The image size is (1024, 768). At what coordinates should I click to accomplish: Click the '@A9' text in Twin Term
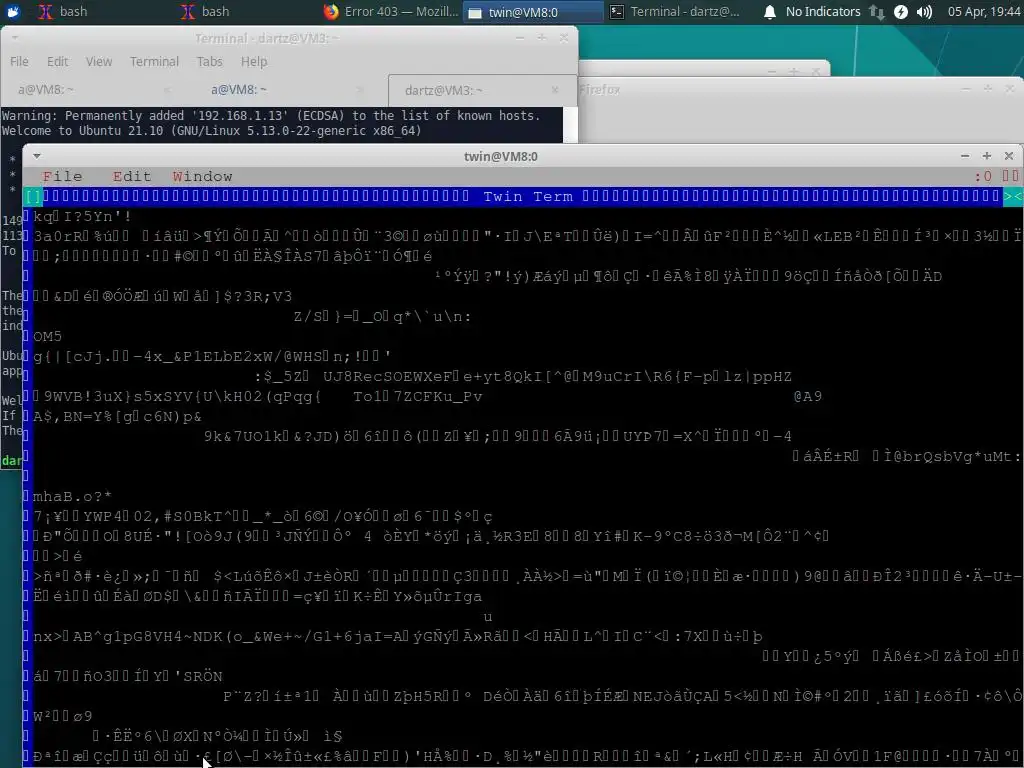[808, 396]
